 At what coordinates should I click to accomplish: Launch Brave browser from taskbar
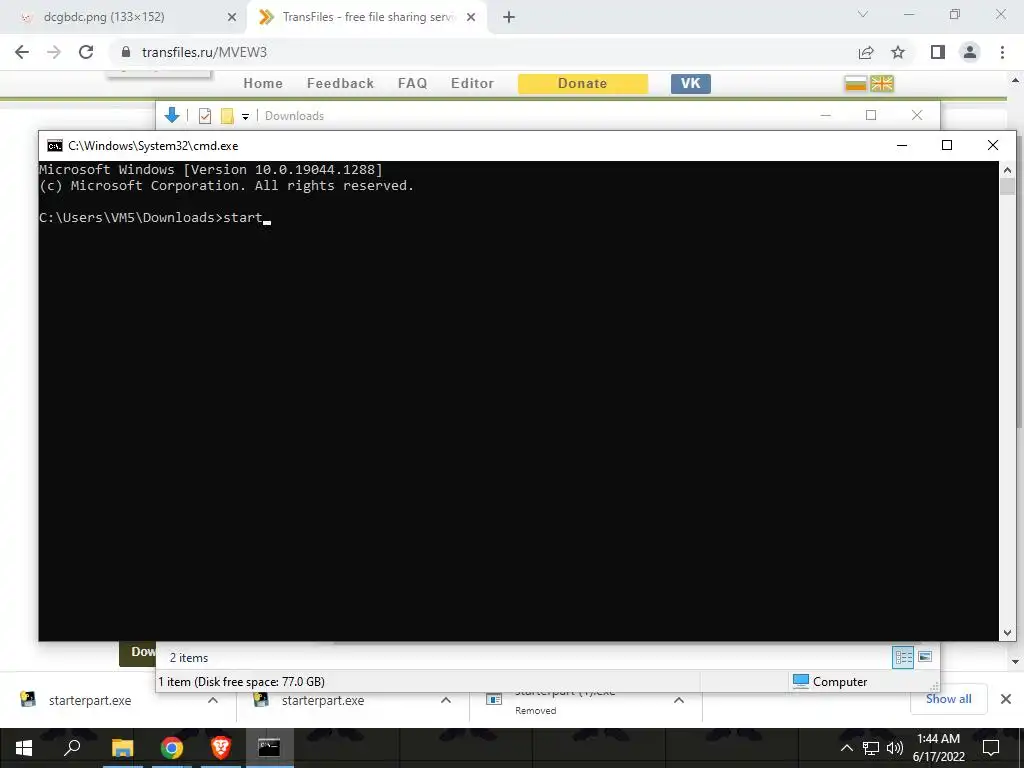(x=221, y=748)
